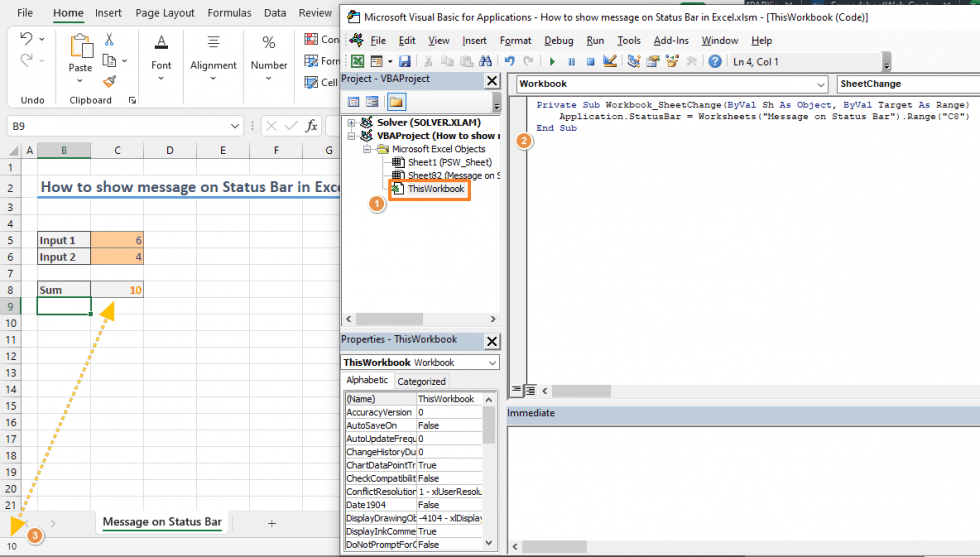The height and width of the screenshot is (557, 980).
Task: Click the Undo arrow in VBA toolbar
Action: pos(509,61)
